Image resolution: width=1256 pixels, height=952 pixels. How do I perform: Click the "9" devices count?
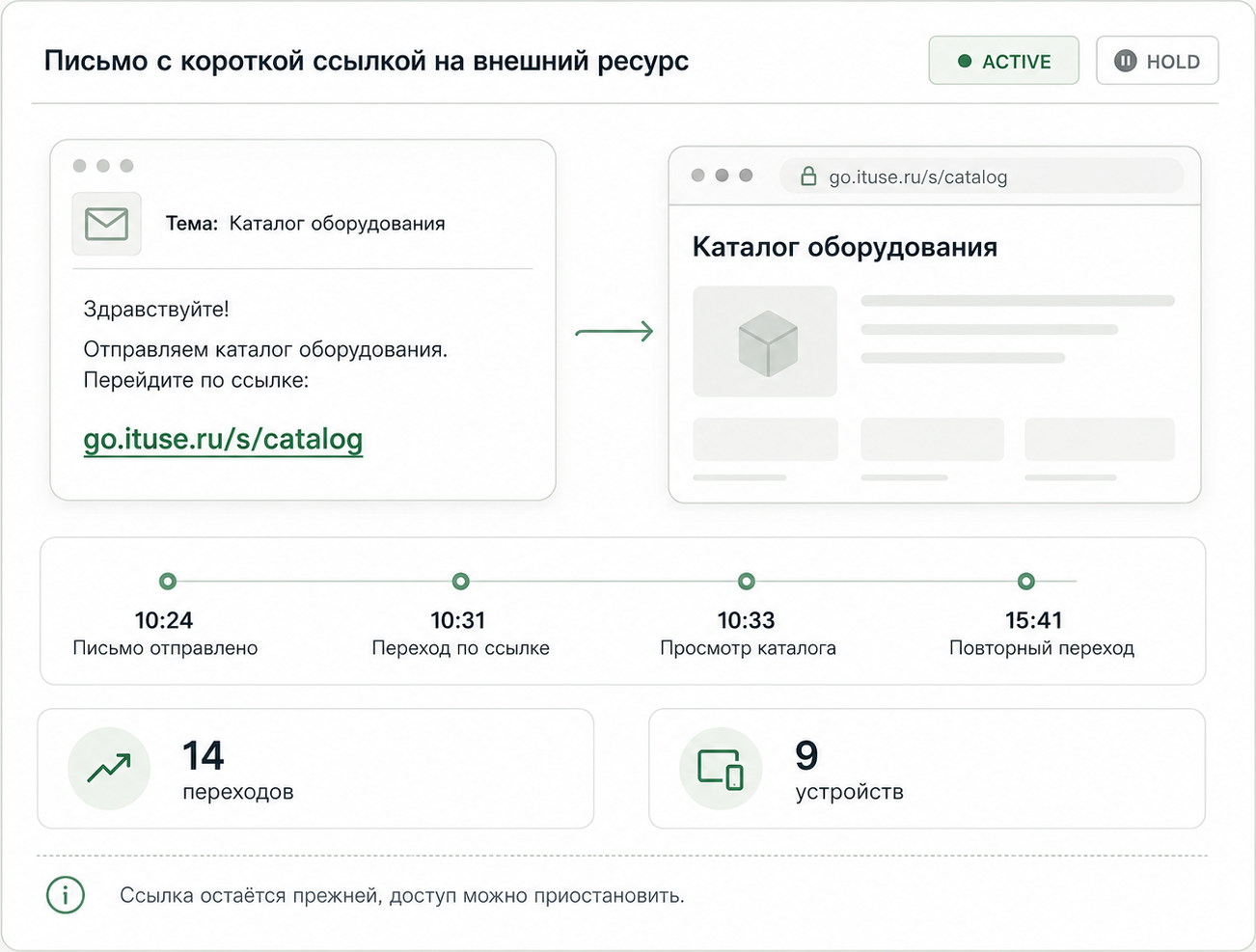[806, 755]
